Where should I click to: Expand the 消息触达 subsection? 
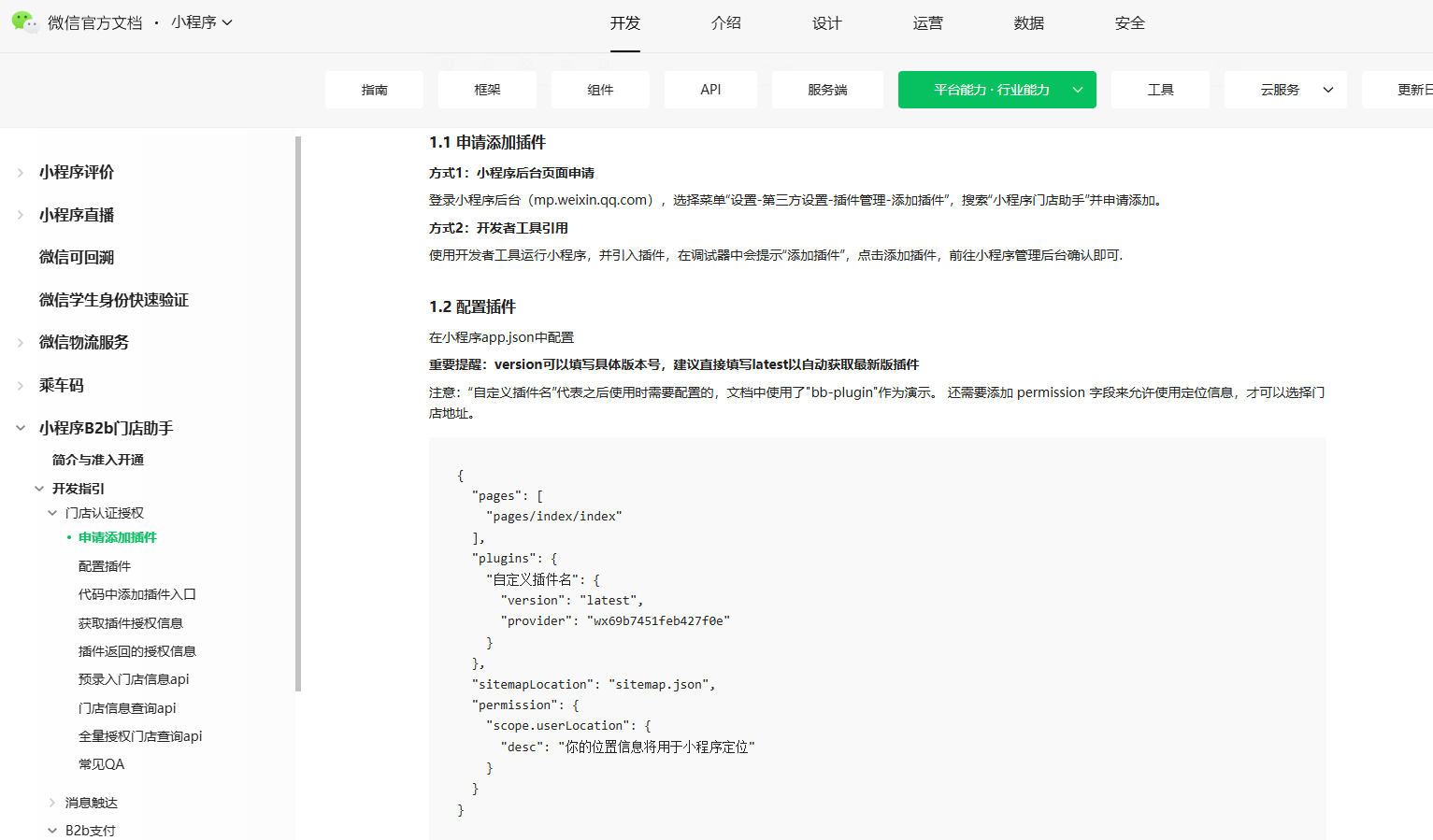pyautogui.click(x=92, y=803)
